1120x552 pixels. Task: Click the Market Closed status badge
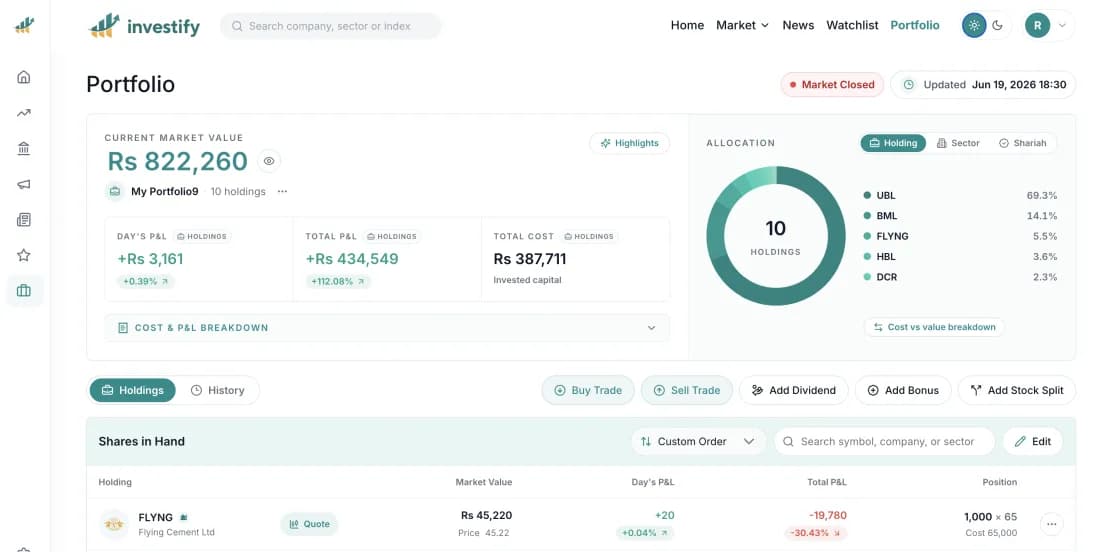click(831, 84)
